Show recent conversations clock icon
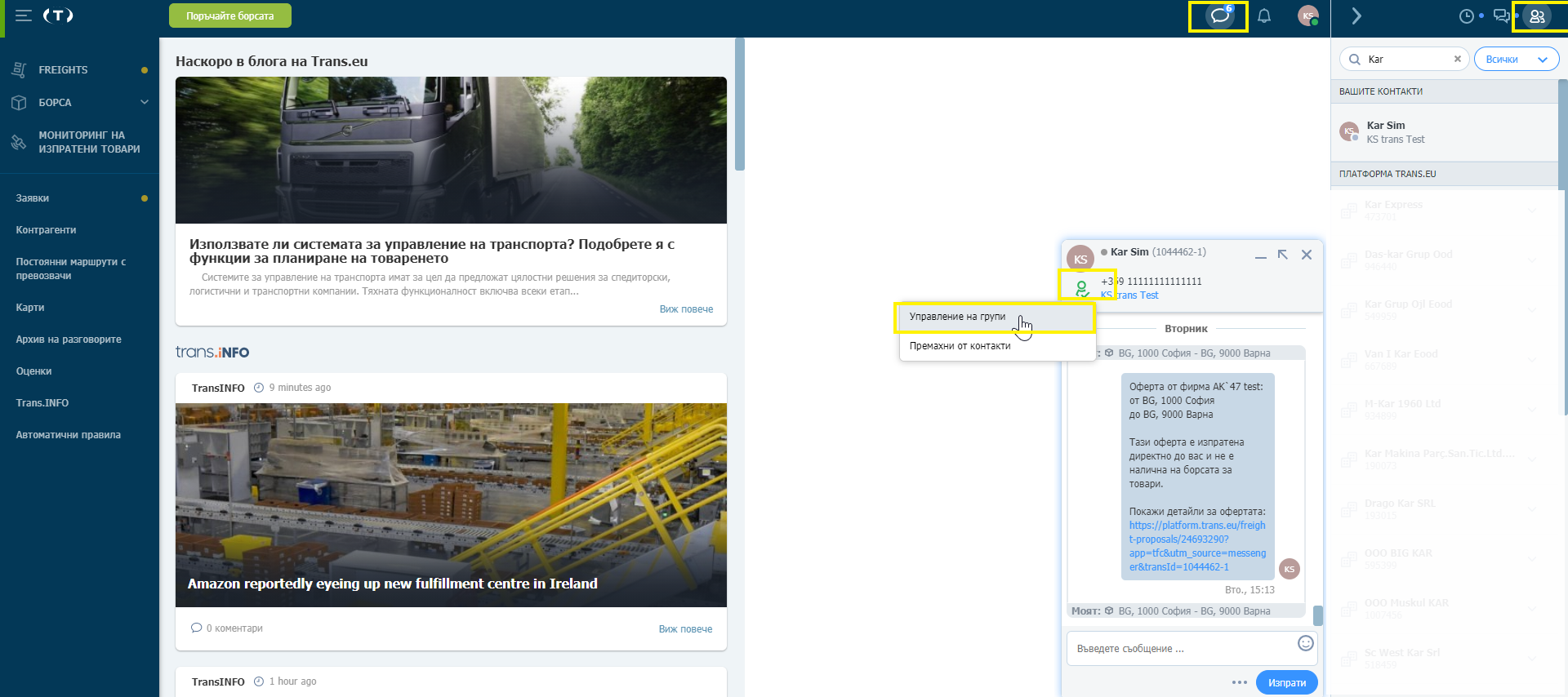 1467,16
